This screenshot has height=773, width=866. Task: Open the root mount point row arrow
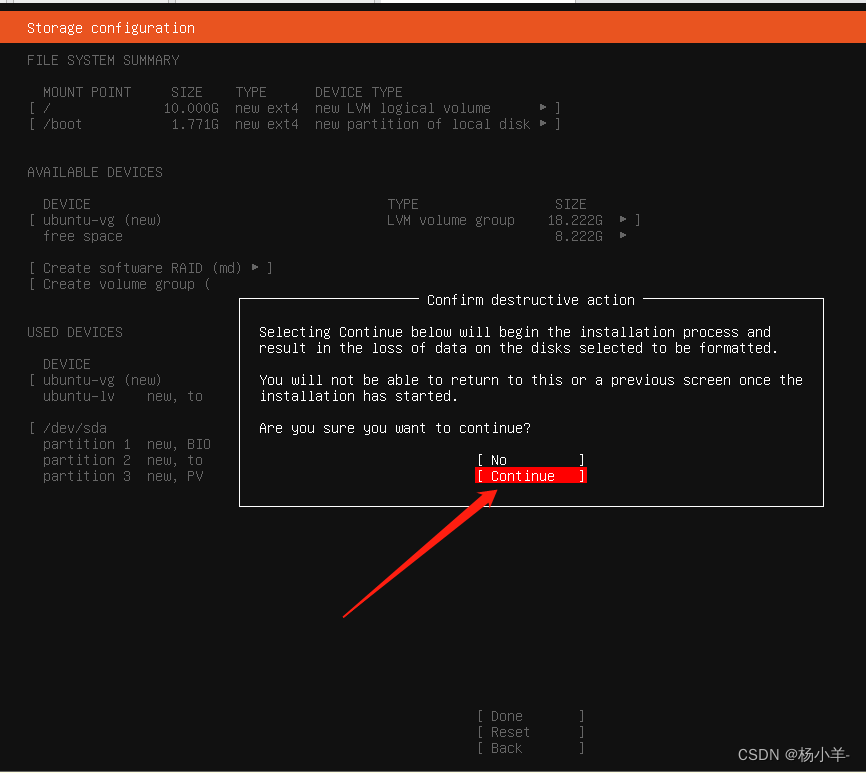coord(543,107)
